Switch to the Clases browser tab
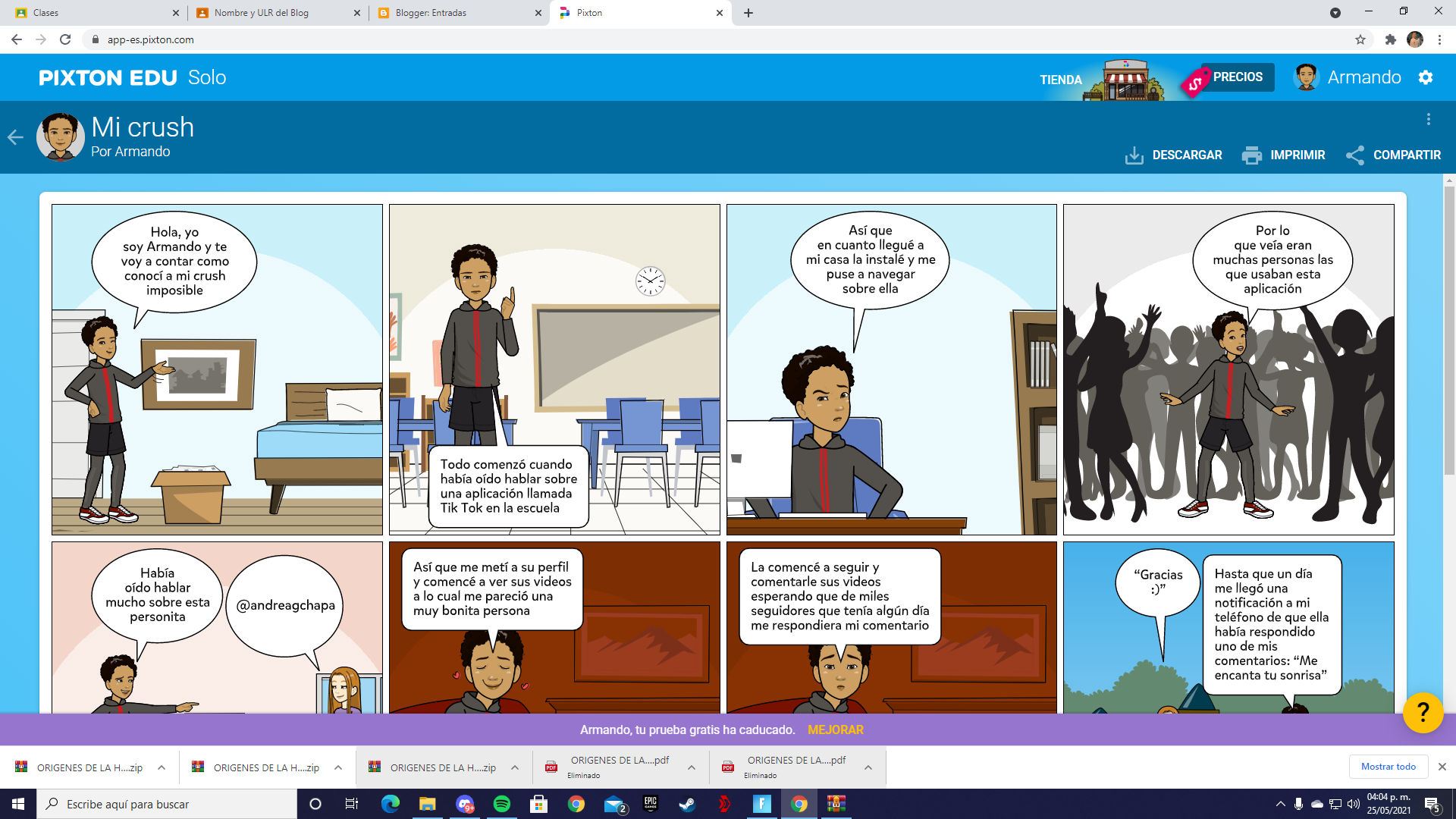This screenshot has width=1456, height=819. point(45,13)
